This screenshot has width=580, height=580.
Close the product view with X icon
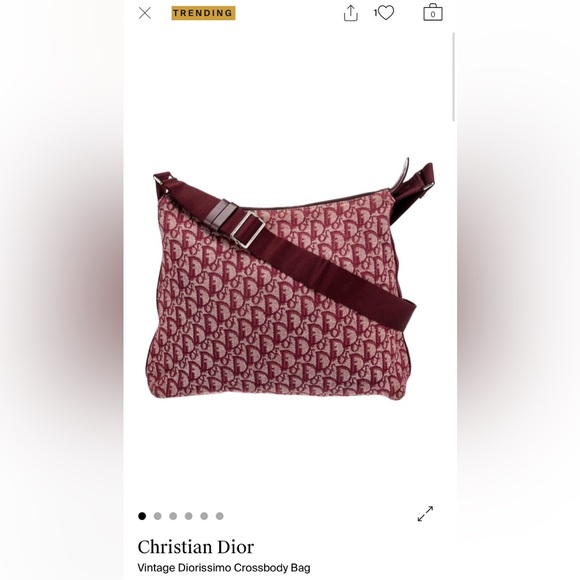(145, 13)
